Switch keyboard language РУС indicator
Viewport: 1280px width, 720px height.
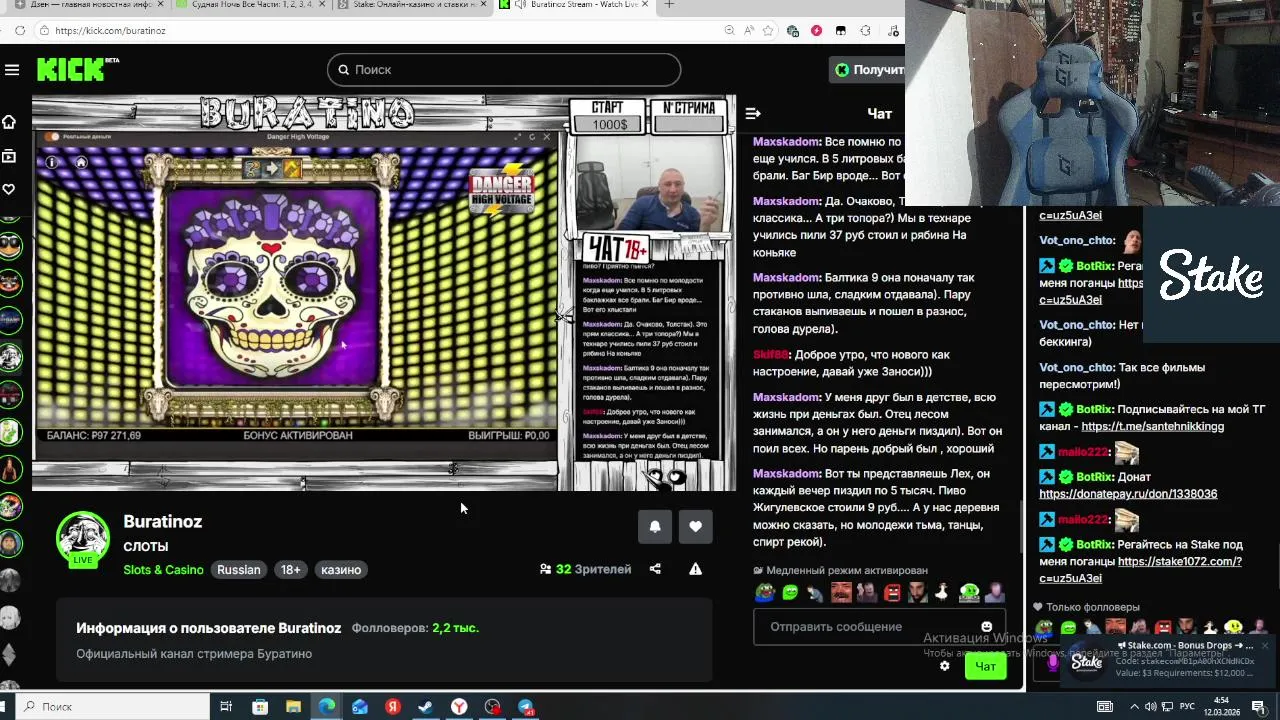pos(1189,707)
